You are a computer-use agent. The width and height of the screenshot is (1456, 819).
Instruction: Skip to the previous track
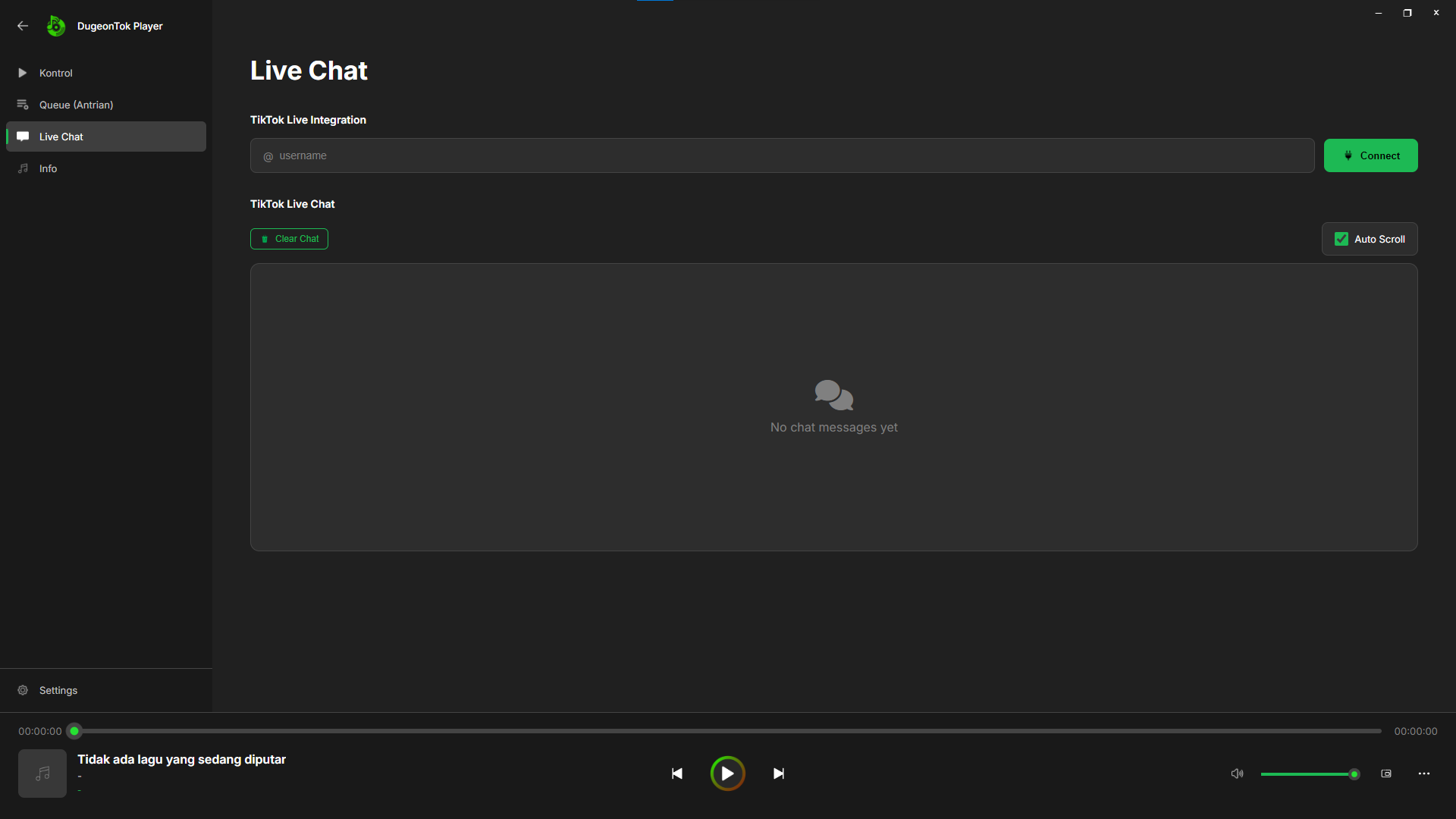click(x=676, y=773)
